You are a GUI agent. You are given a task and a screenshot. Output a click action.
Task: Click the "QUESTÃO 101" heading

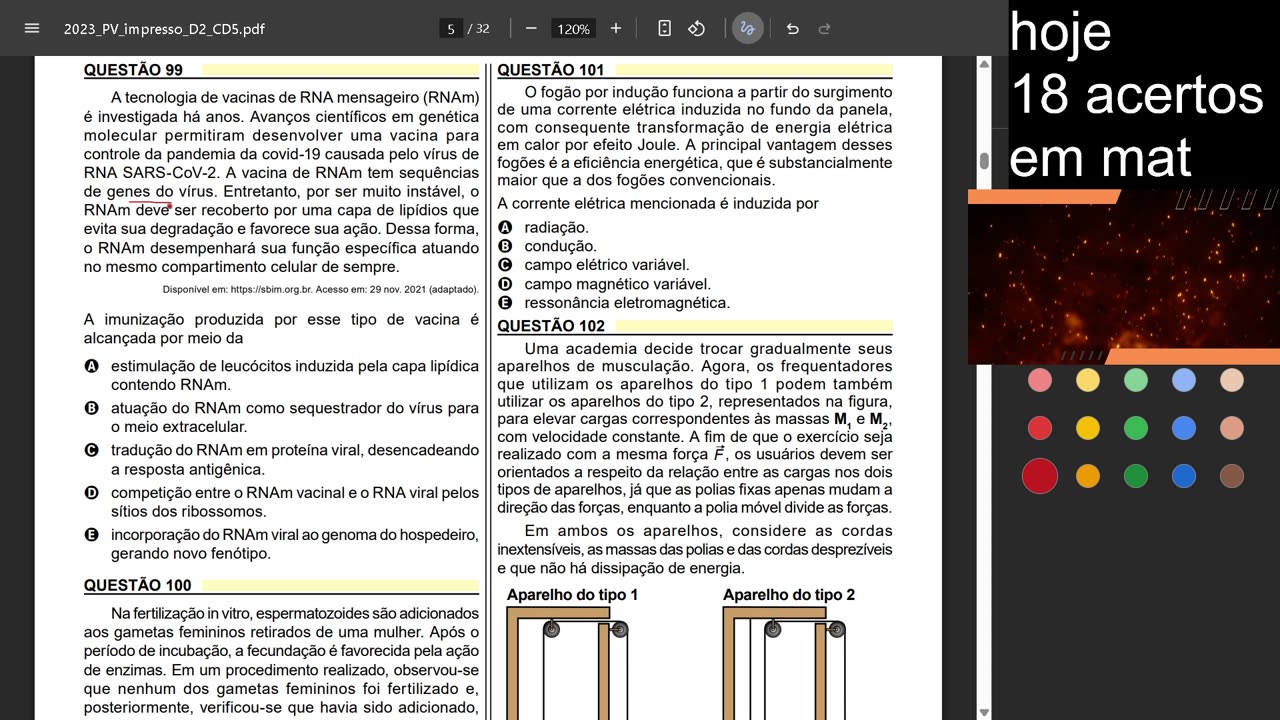click(551, 70)
